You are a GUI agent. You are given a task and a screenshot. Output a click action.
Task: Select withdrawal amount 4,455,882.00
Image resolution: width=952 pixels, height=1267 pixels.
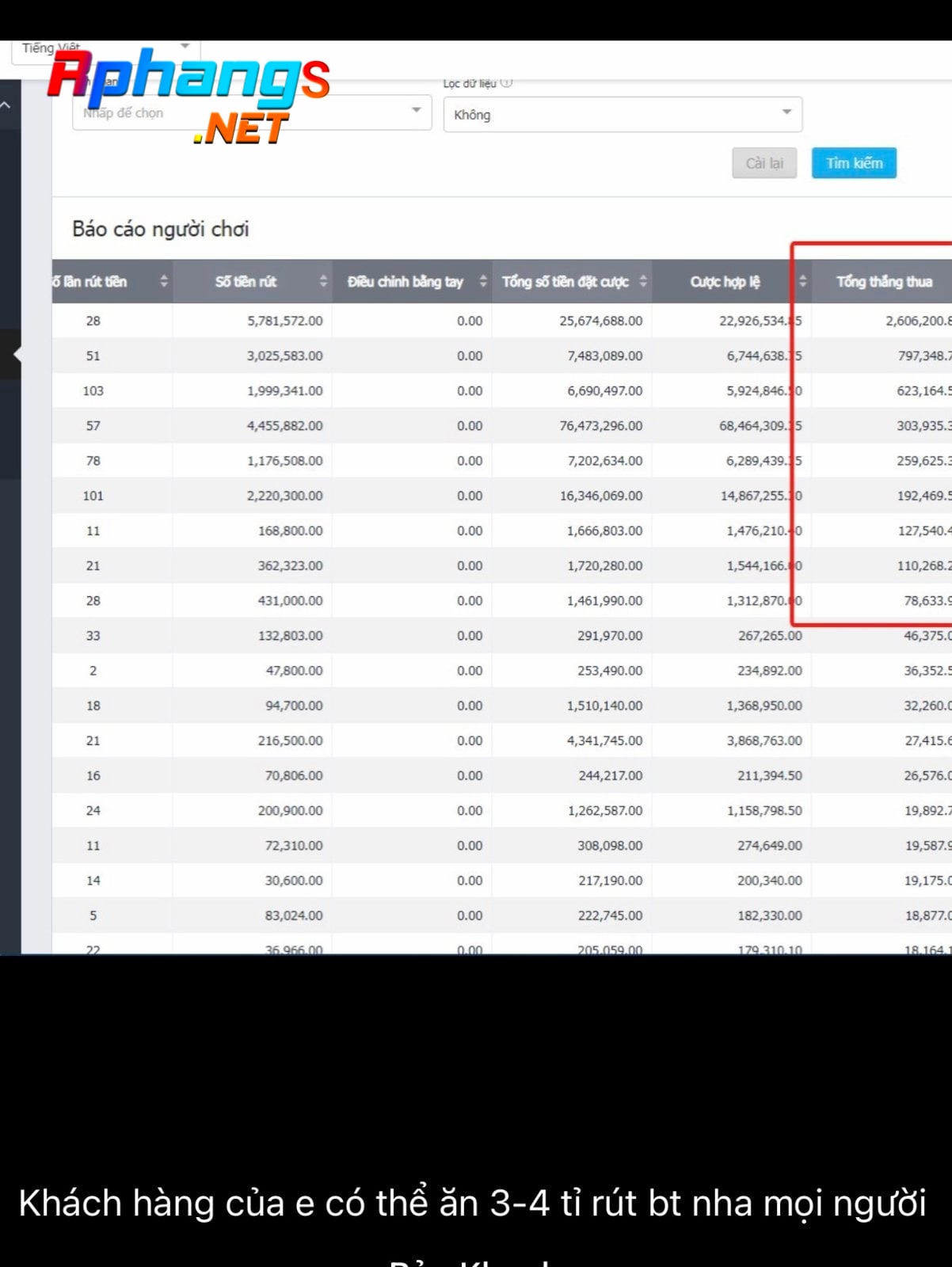(284, 425)
